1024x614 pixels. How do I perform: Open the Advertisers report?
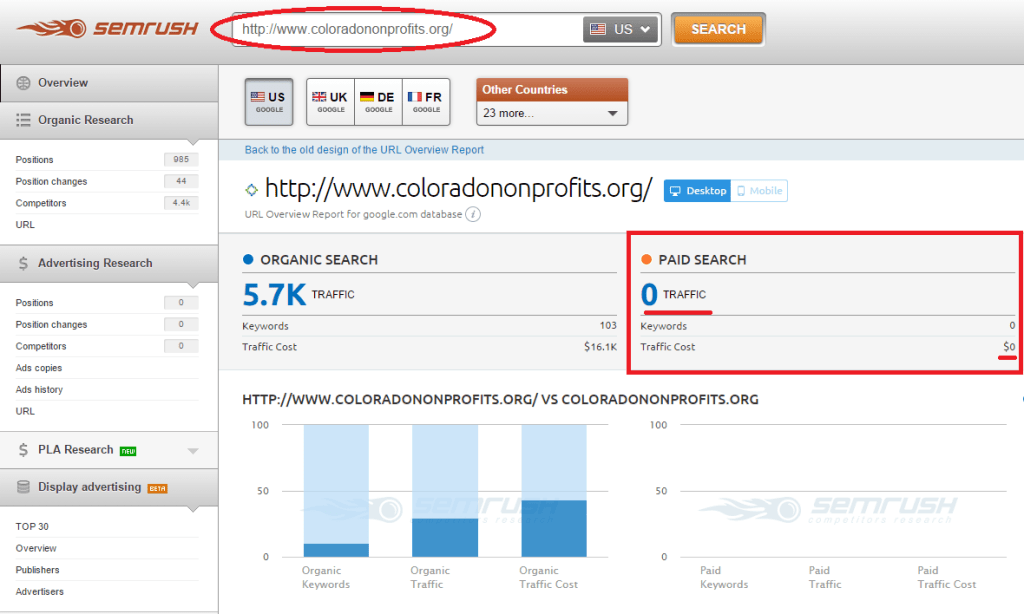(x=40, y=592)
